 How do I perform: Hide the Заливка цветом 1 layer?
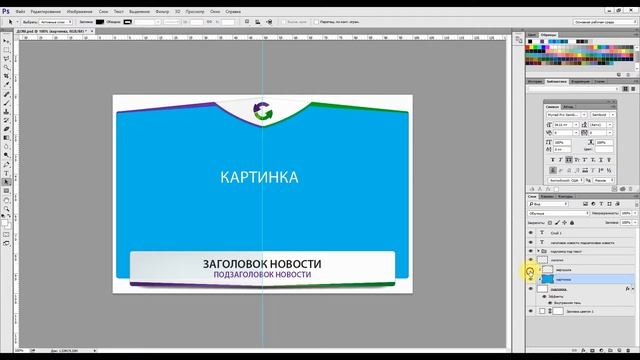click(531, 311)
